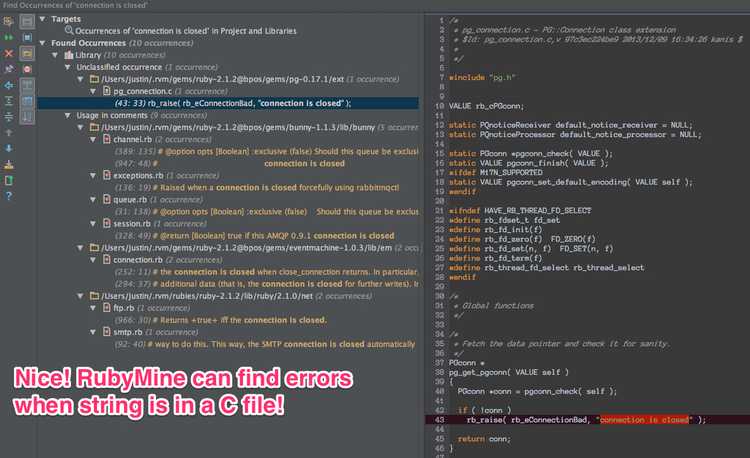Viewport: 750px width, 458px height.
Task: Open help via the question mark icon
Action: click(9, 196)
